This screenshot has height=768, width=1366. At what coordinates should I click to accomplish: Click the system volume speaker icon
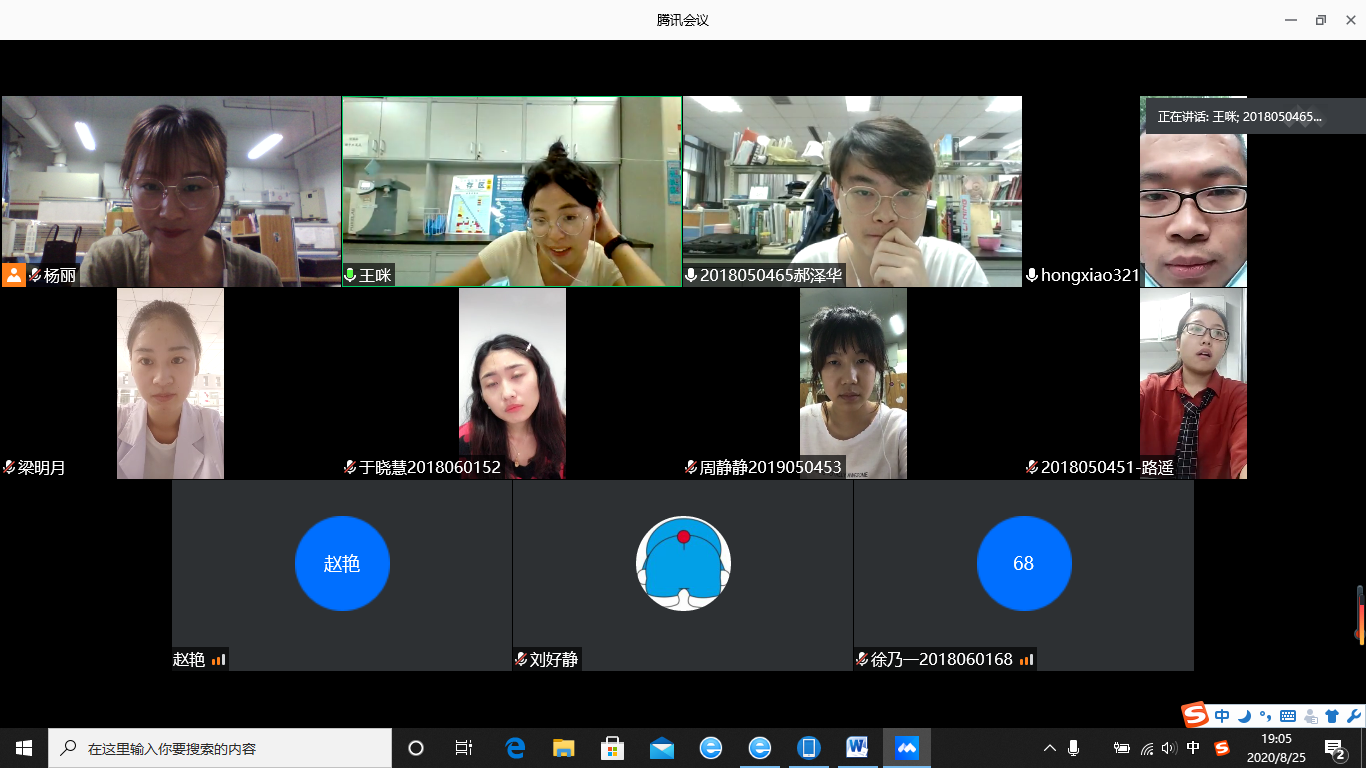1169,748
